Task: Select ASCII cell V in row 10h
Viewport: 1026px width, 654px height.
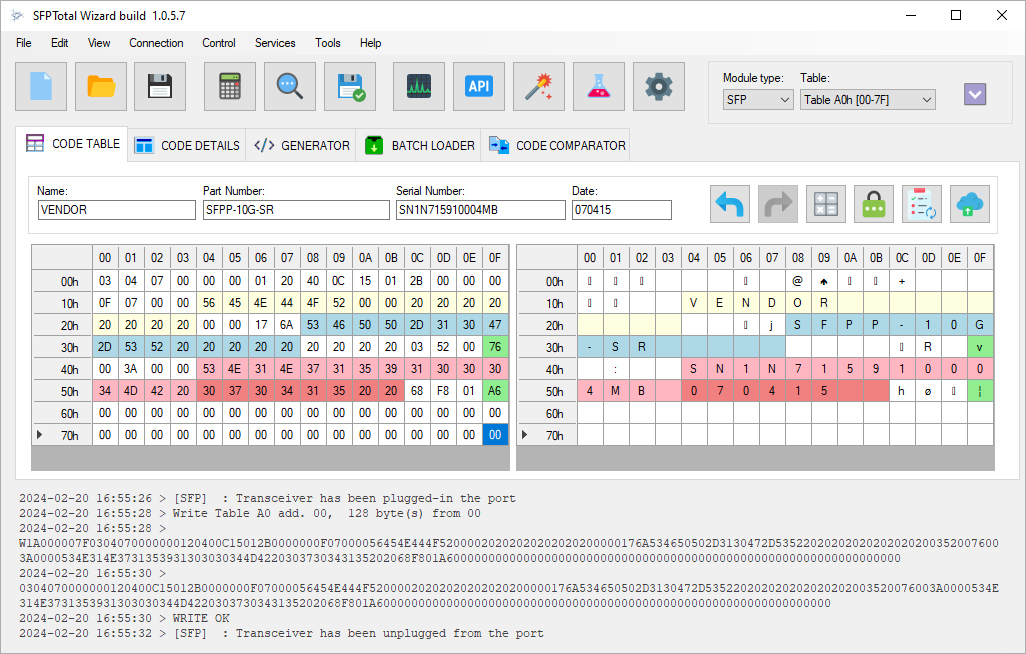Action: pos(694,303)
